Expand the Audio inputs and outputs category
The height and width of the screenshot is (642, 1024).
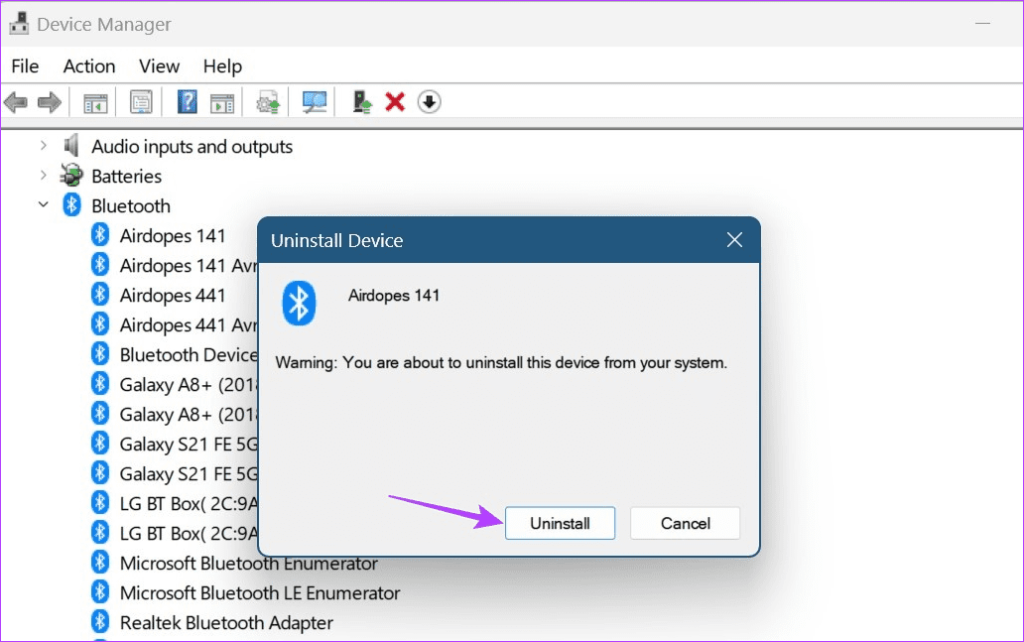(43, 146)
